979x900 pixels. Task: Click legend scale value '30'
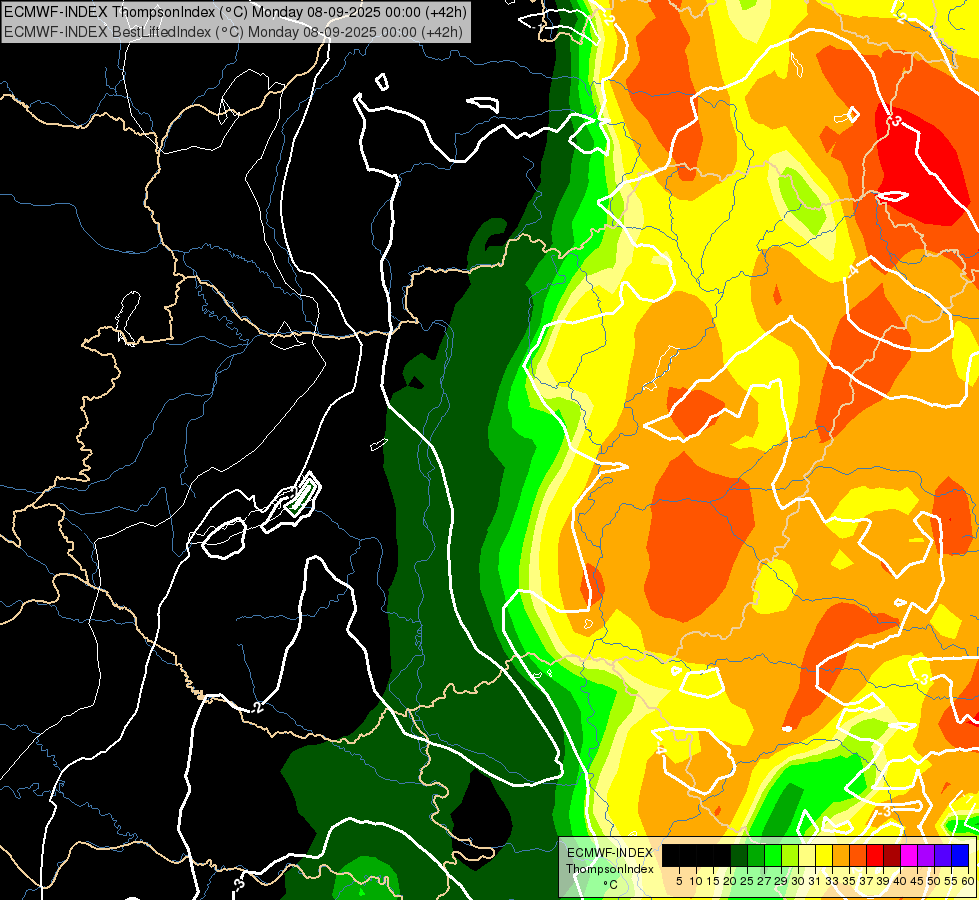798,881
